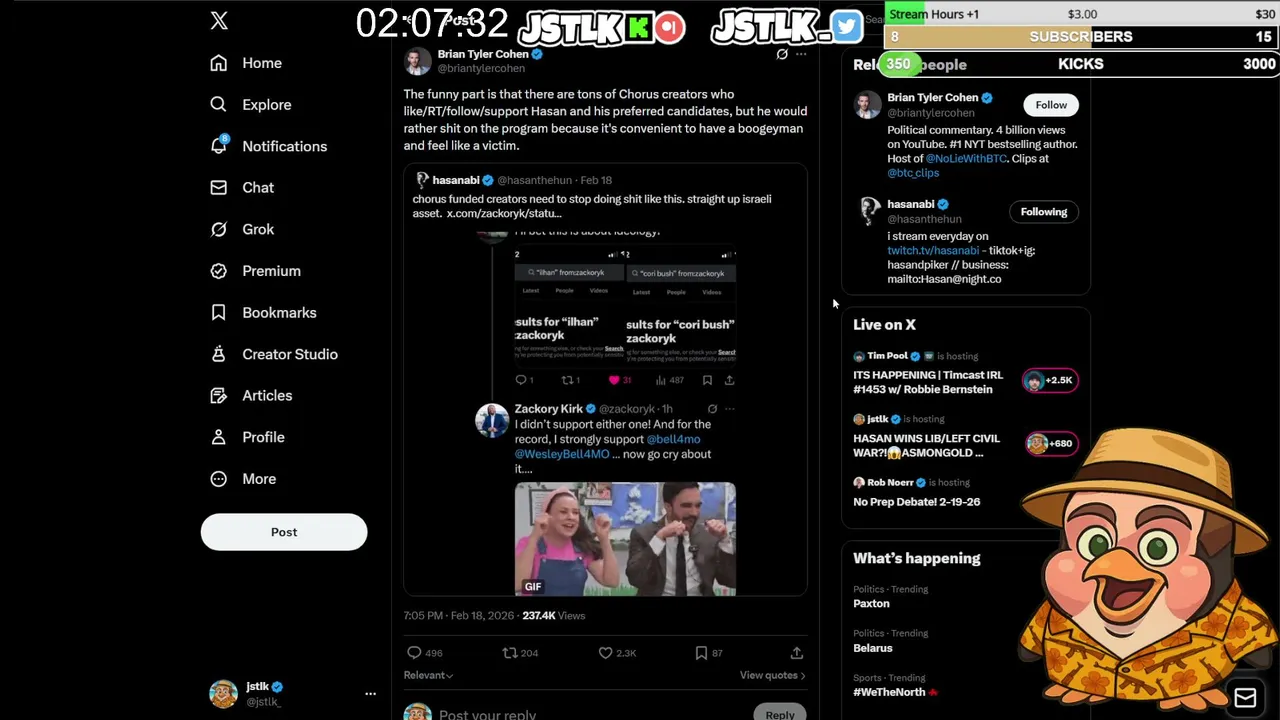
Task: Click the Bookmarks ribbon icon
Action: [219, 313]
